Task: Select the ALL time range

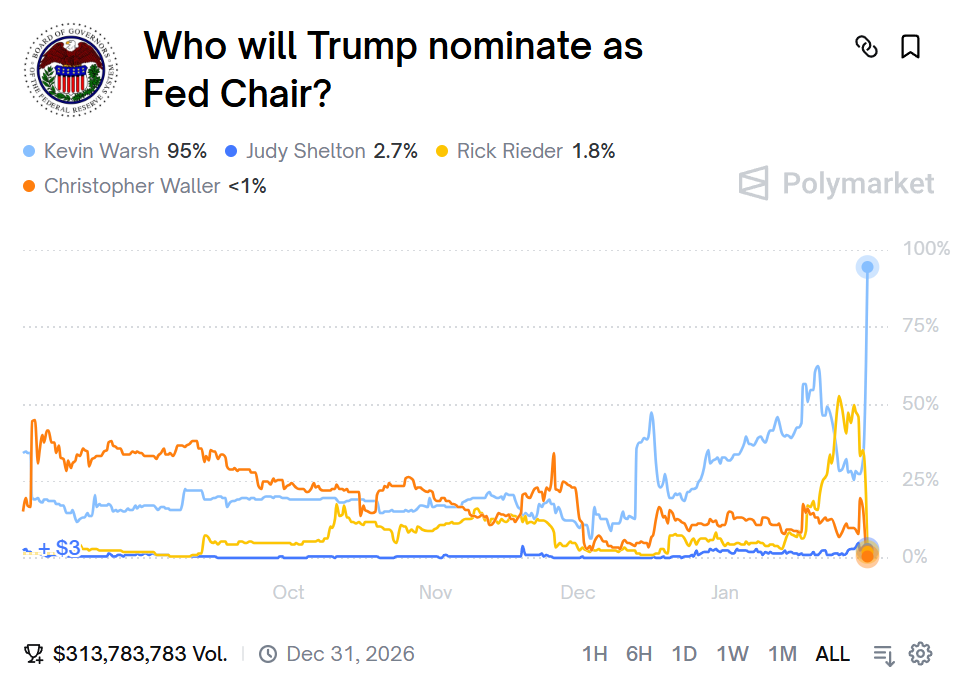Action: [832, 654]
